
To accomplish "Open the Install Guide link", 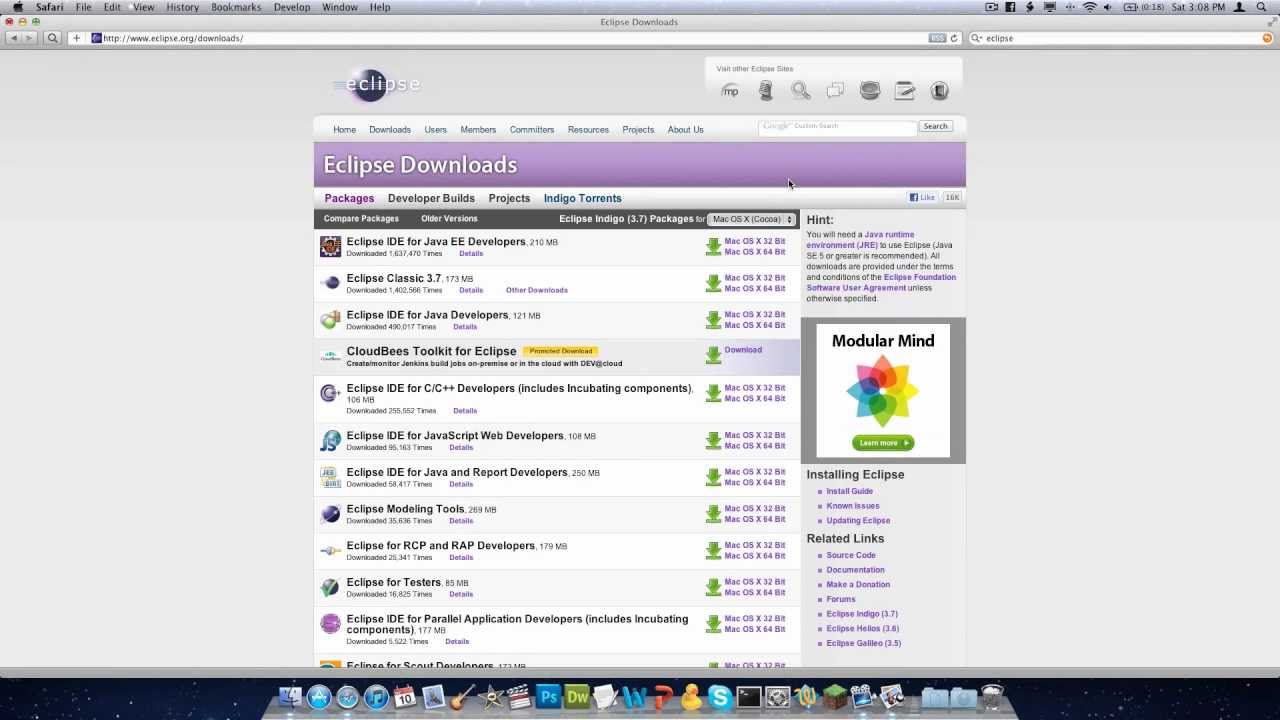I will [850, 491].
